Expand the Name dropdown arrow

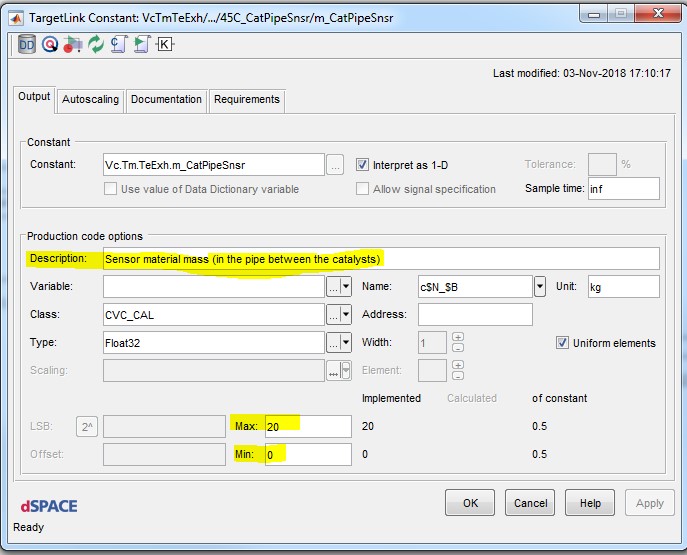[x=540, y=287]
